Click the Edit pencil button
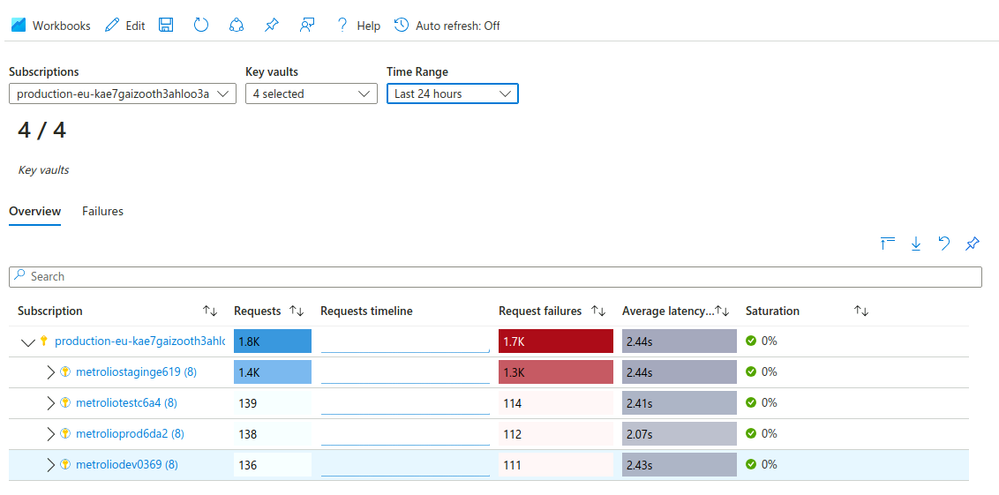 125,25
